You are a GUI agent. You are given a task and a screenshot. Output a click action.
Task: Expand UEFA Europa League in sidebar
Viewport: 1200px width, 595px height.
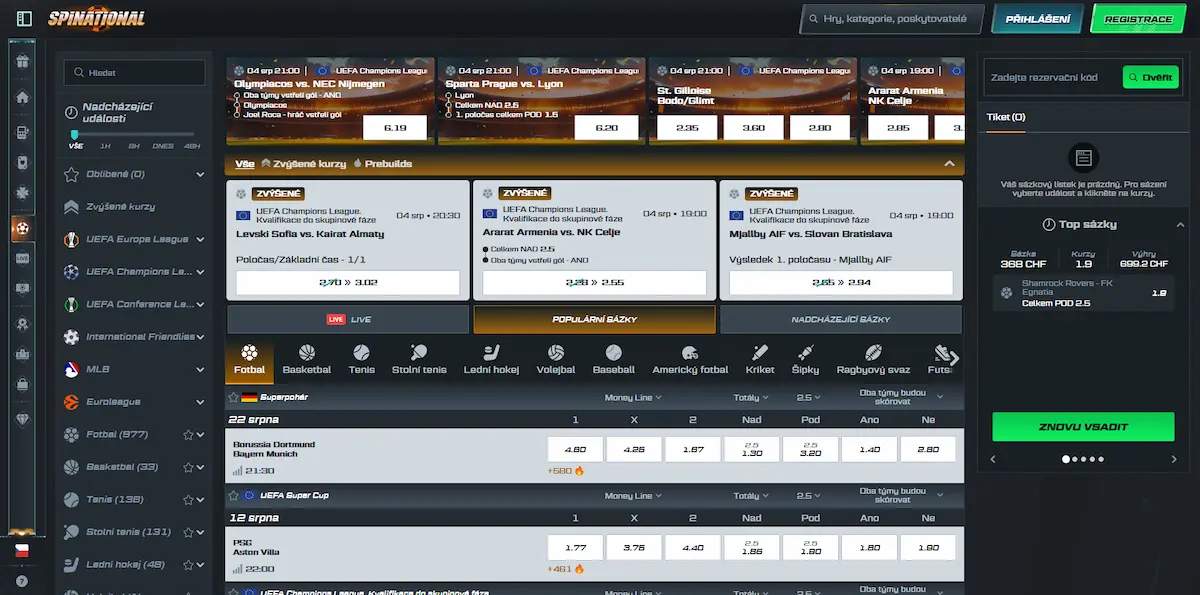[x=201, y=240]
